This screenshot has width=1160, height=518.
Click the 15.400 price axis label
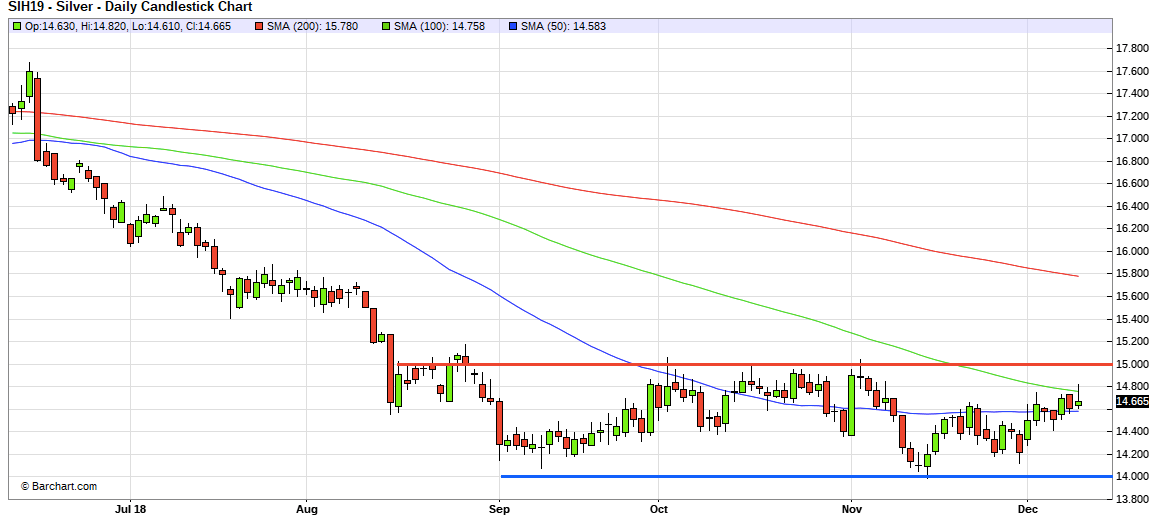pyautogui.click(x=1132, y=320)
